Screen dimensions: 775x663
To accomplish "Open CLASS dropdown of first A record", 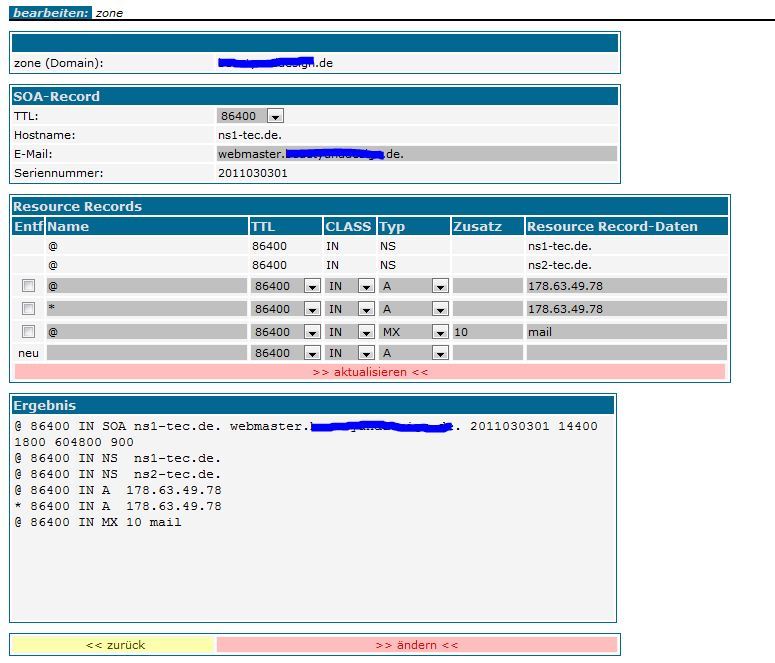I will 366,287.
